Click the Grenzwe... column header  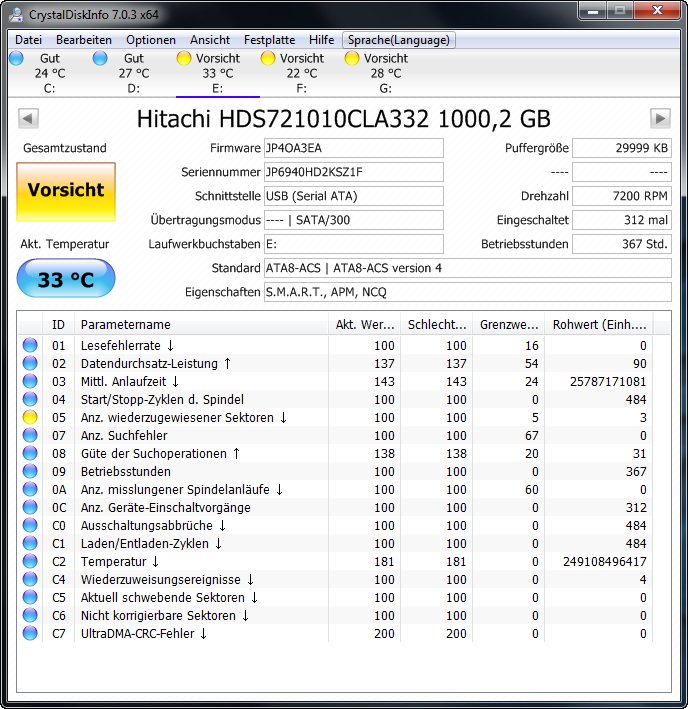pyautogui.click(x=509, y=324)
